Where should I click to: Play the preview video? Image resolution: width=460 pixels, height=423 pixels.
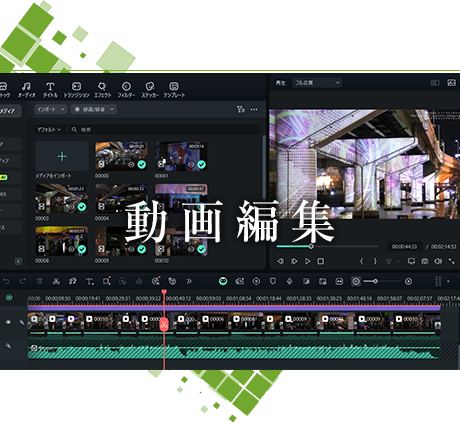pyautogui.click(x=307, y=261)
